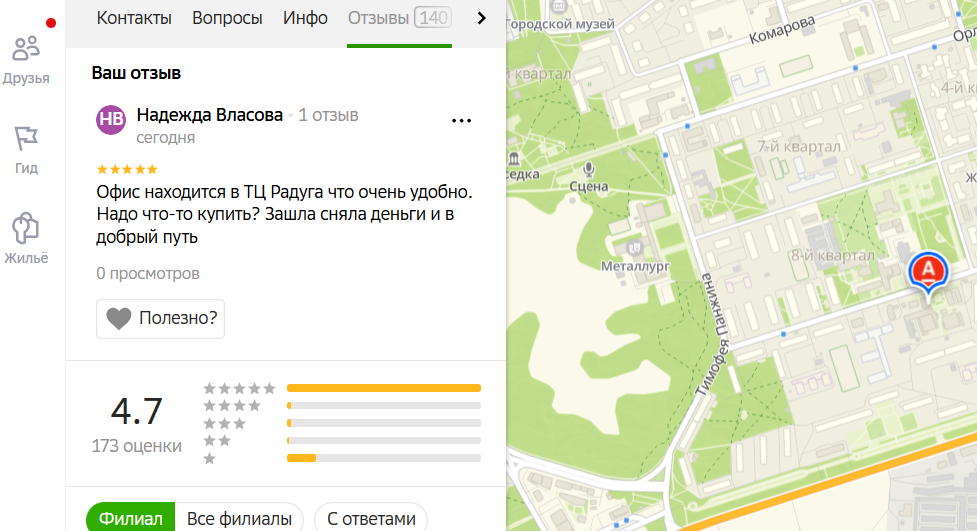Show more tabs with right chevron
Image resolution: width=977 pixels, height=531 pixels.
481,18
